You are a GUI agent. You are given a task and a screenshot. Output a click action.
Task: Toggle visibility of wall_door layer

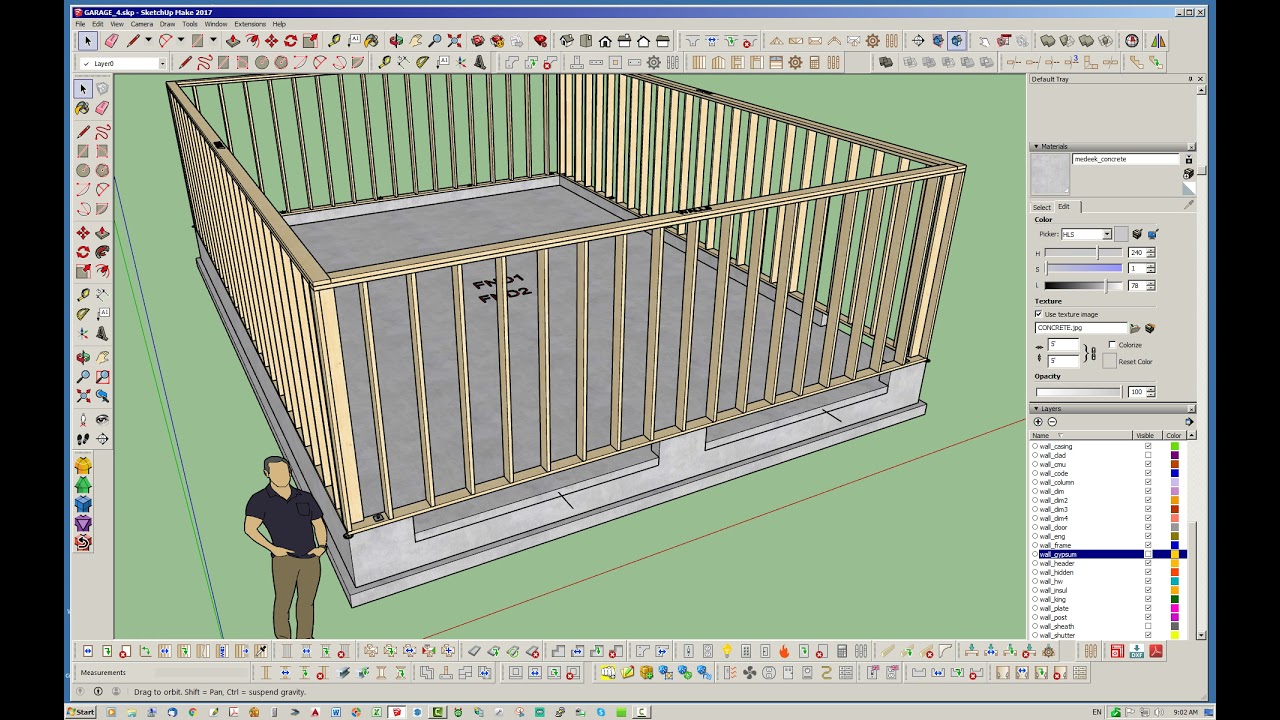[1148, 527]
